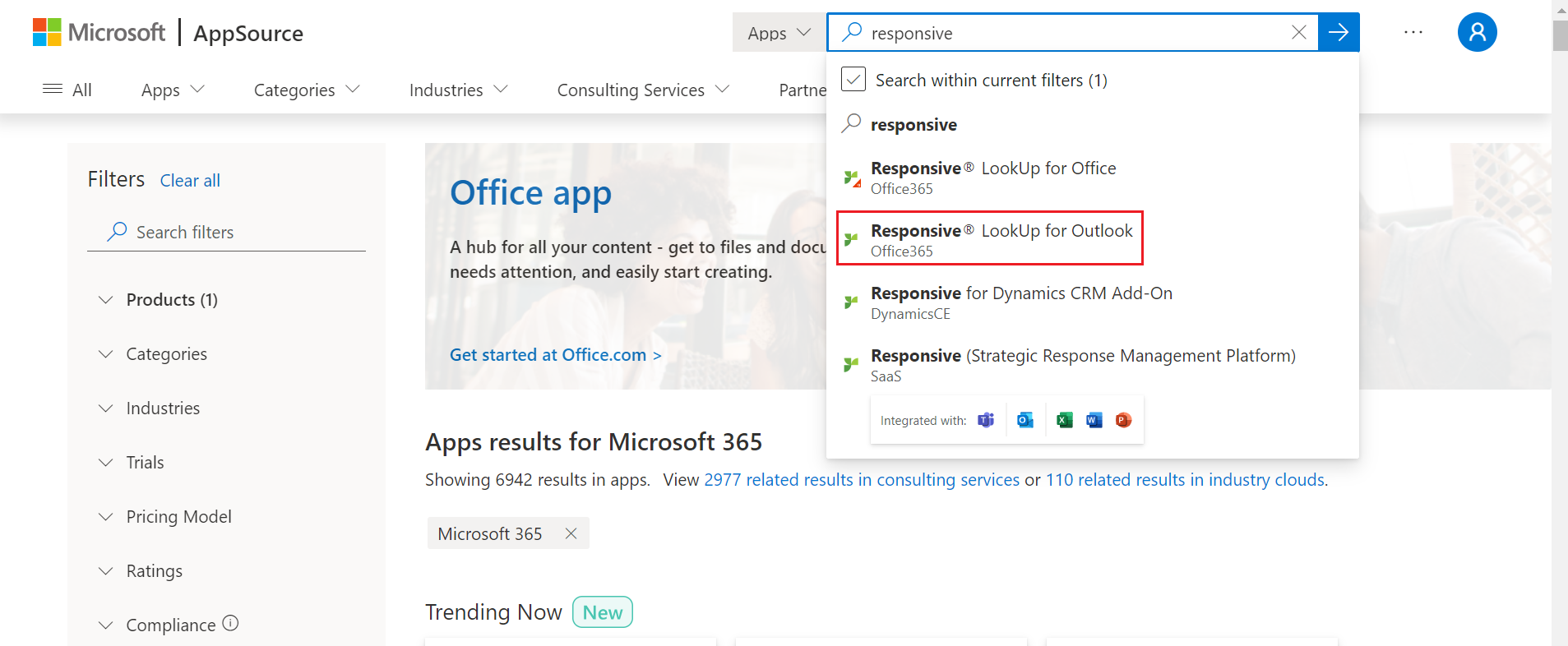The width and height of the screenshot is (1568, 646).
Task: Click the magnifier icon in search box
Action: (852, 32)
